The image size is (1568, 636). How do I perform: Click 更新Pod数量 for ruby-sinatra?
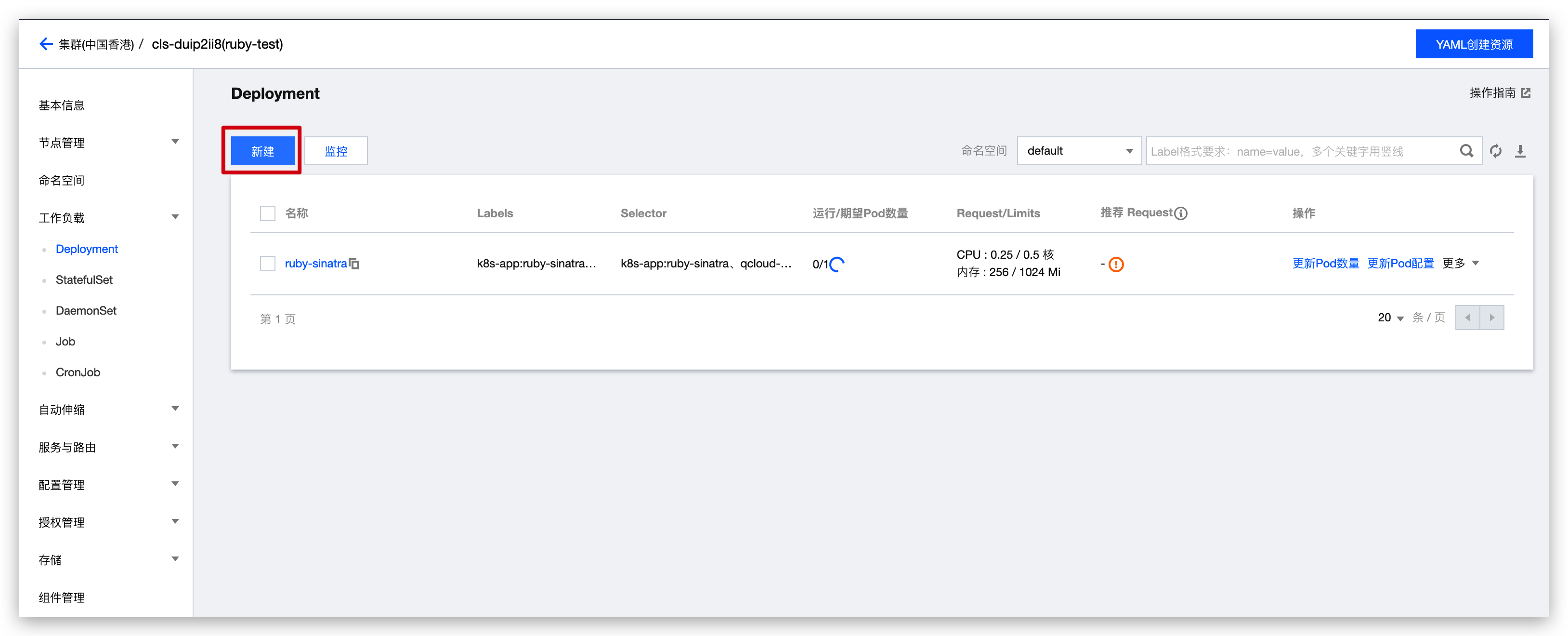[x=1325, y=264]
